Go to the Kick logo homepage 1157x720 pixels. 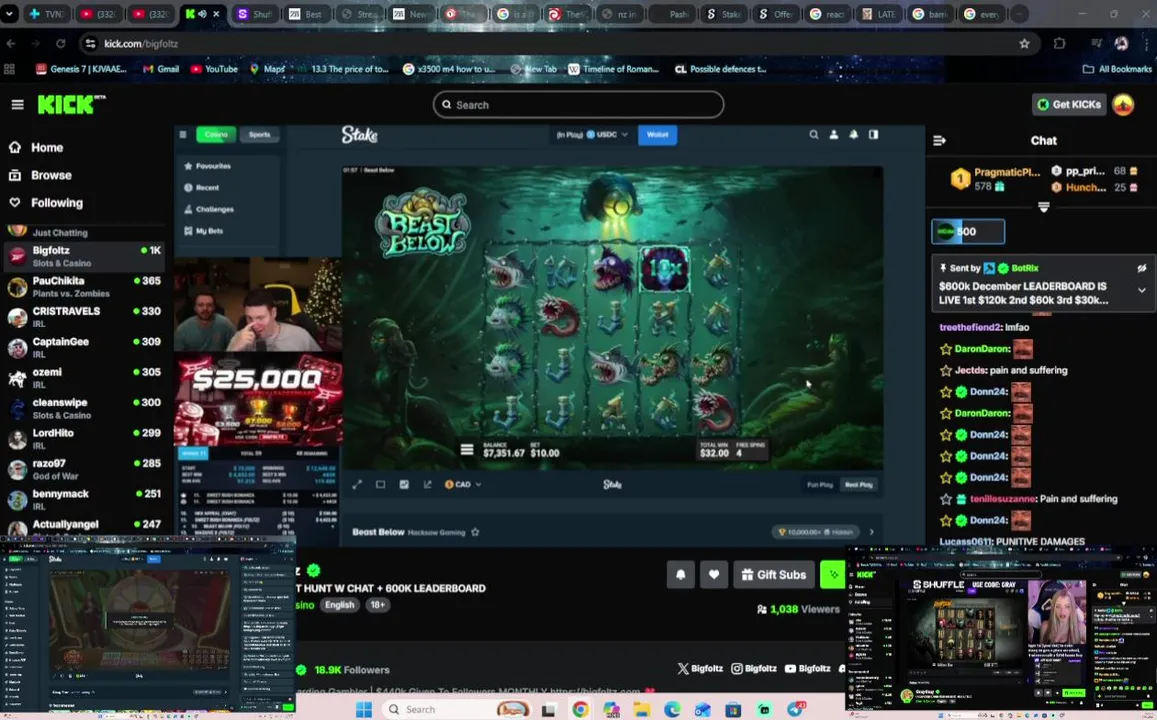[x=67, y=105]
